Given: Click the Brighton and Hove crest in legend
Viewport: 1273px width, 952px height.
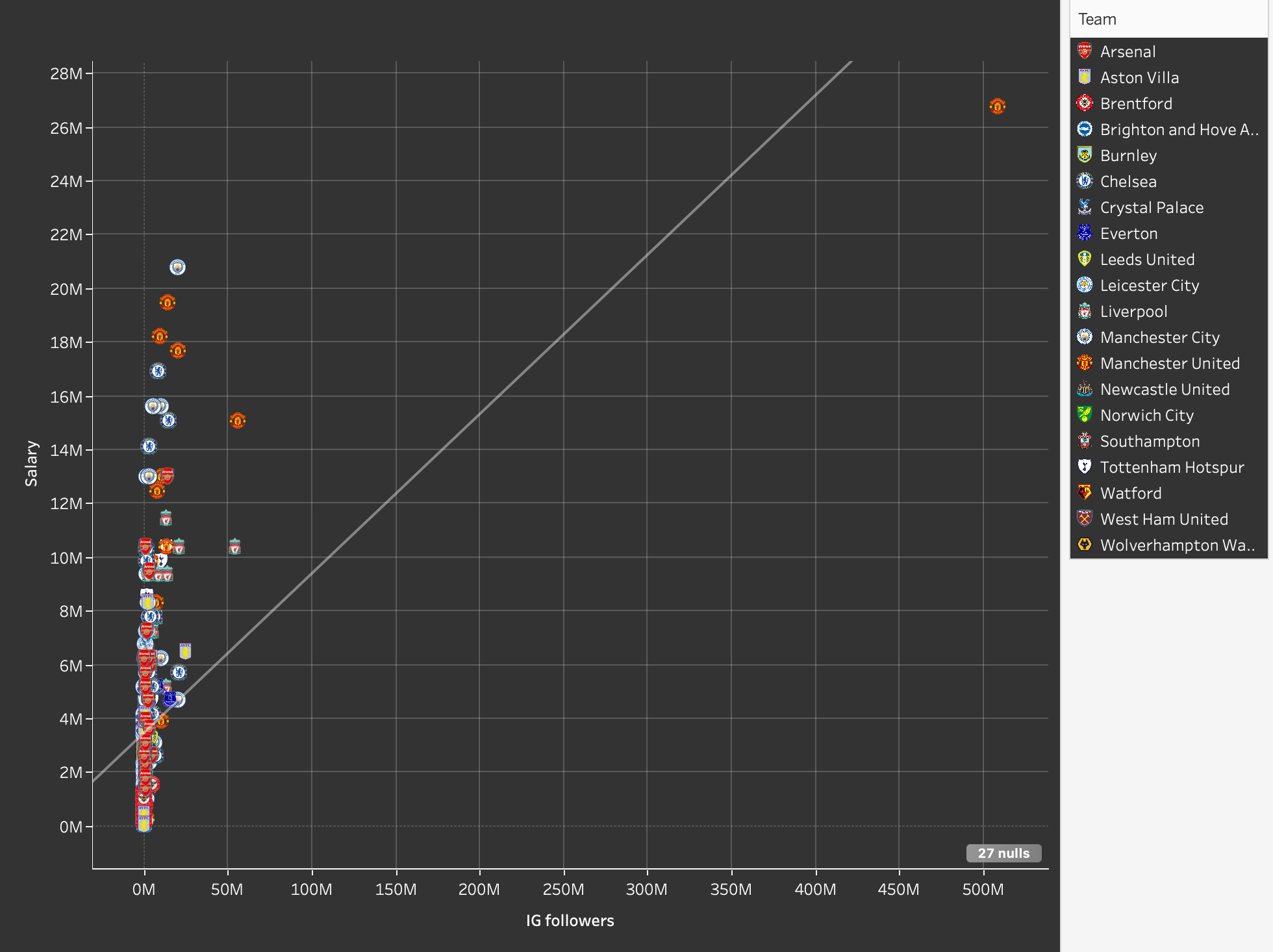Looking at the screenshot, I should click(x=1085, y=129).
